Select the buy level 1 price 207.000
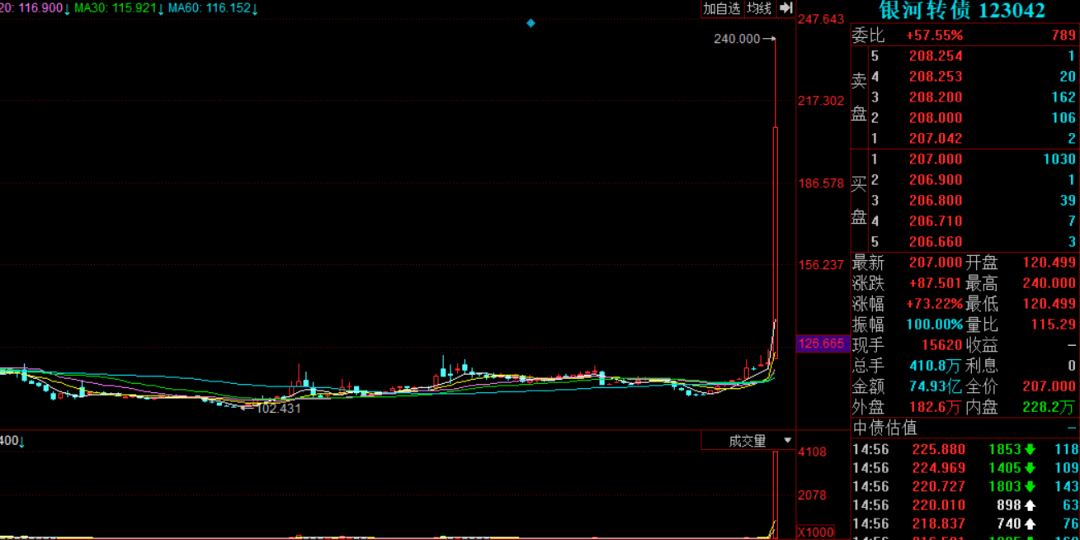The image size is (1080, 540). tap(935, 159)
